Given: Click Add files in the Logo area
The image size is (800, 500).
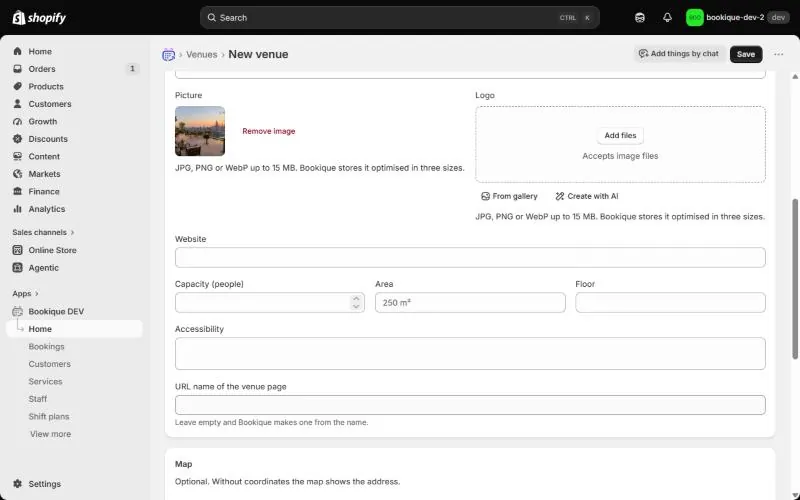Looking at the screenshot, I should pyautogui.click(x=620, y=135).
